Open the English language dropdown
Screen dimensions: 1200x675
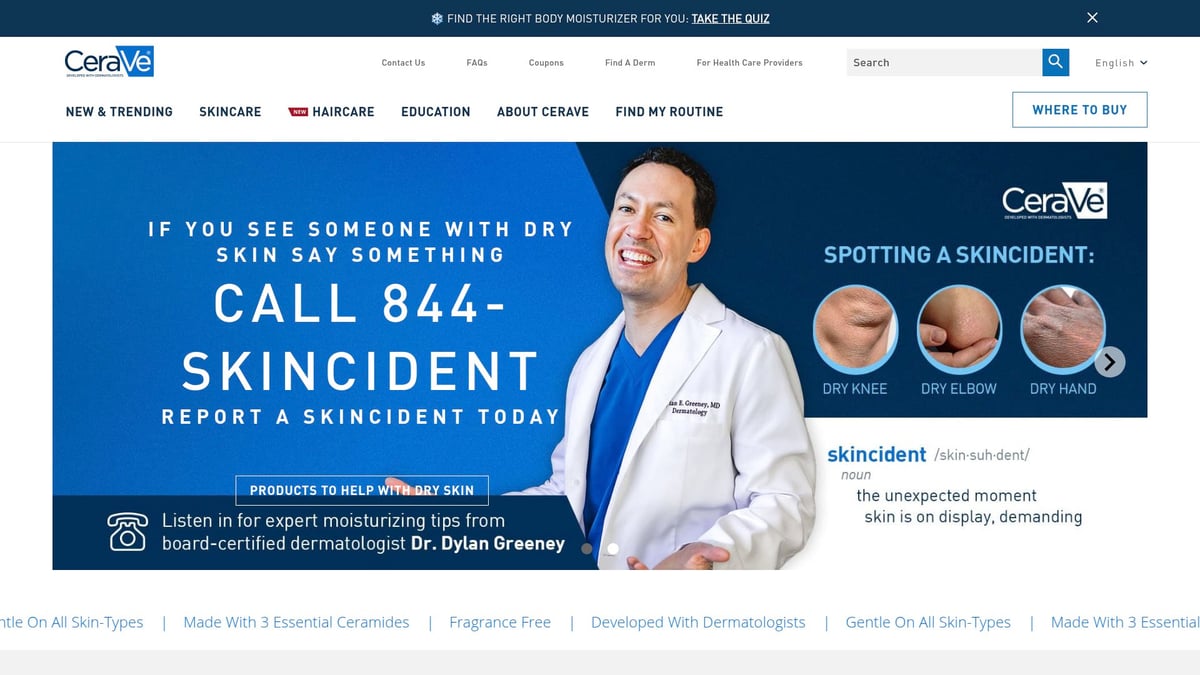(x=1121, y=63)
